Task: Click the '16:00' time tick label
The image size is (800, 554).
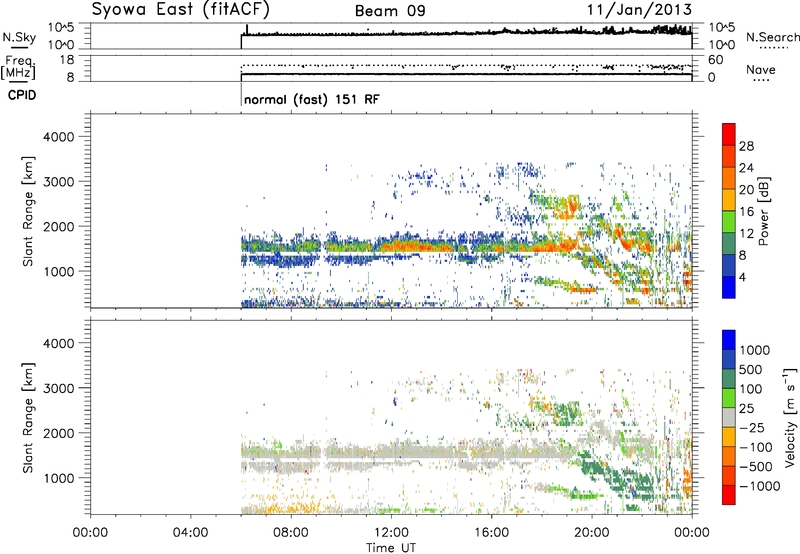Action: [x=491, y=533]
